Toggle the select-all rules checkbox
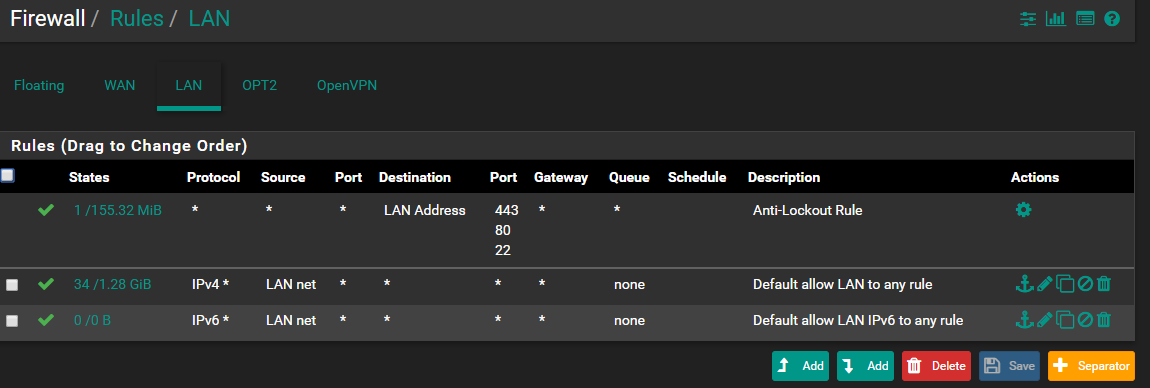This screenshot has height=388, width=1150. click(7, 175)
